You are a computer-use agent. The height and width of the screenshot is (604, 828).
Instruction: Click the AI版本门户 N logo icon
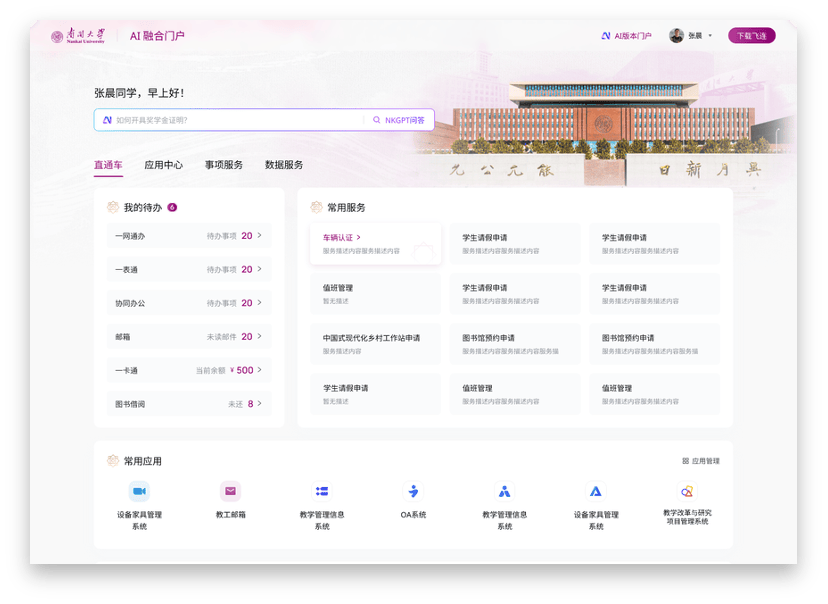point(606,36)
